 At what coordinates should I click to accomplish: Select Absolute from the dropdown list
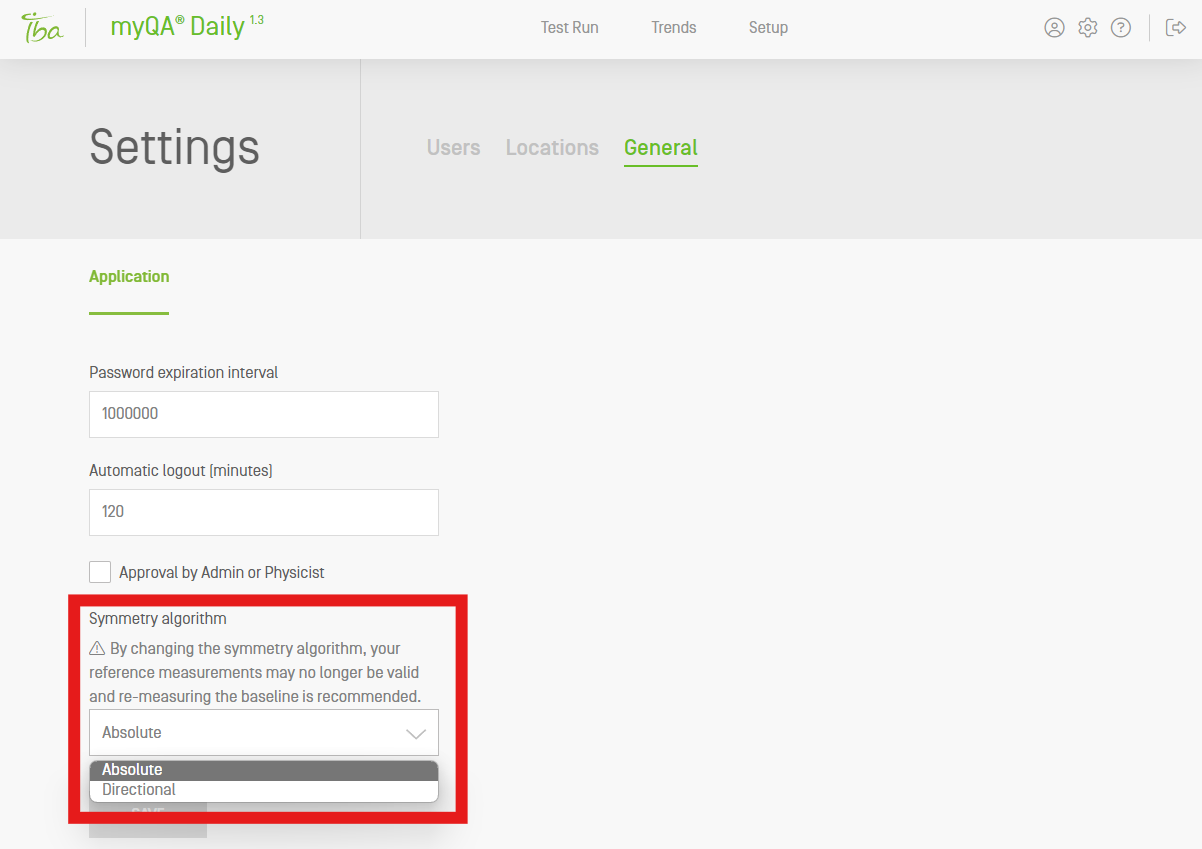coord(132,770)
